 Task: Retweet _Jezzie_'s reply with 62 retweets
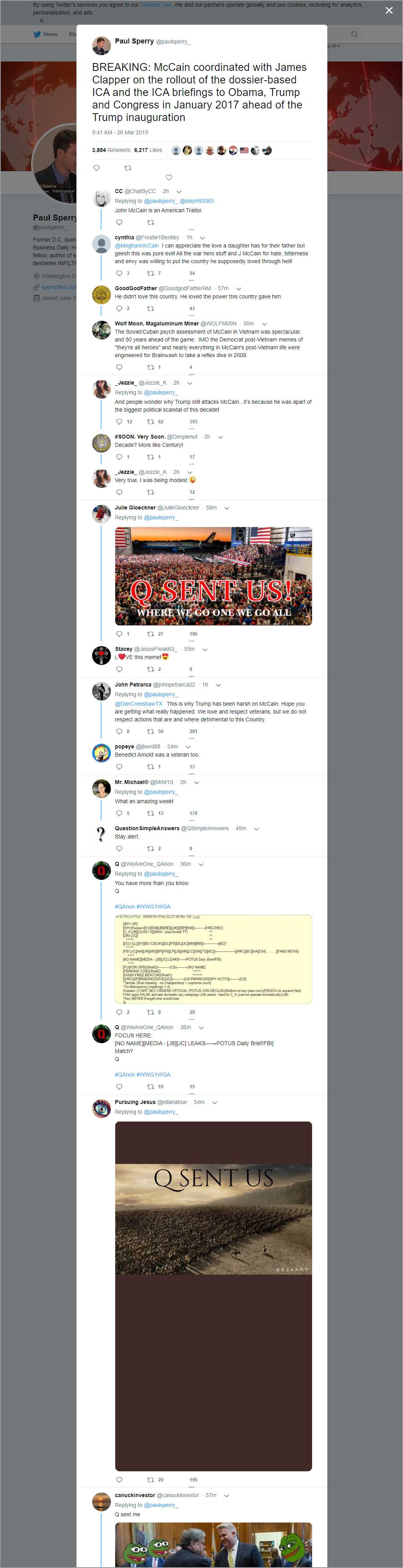click(150, 421)
